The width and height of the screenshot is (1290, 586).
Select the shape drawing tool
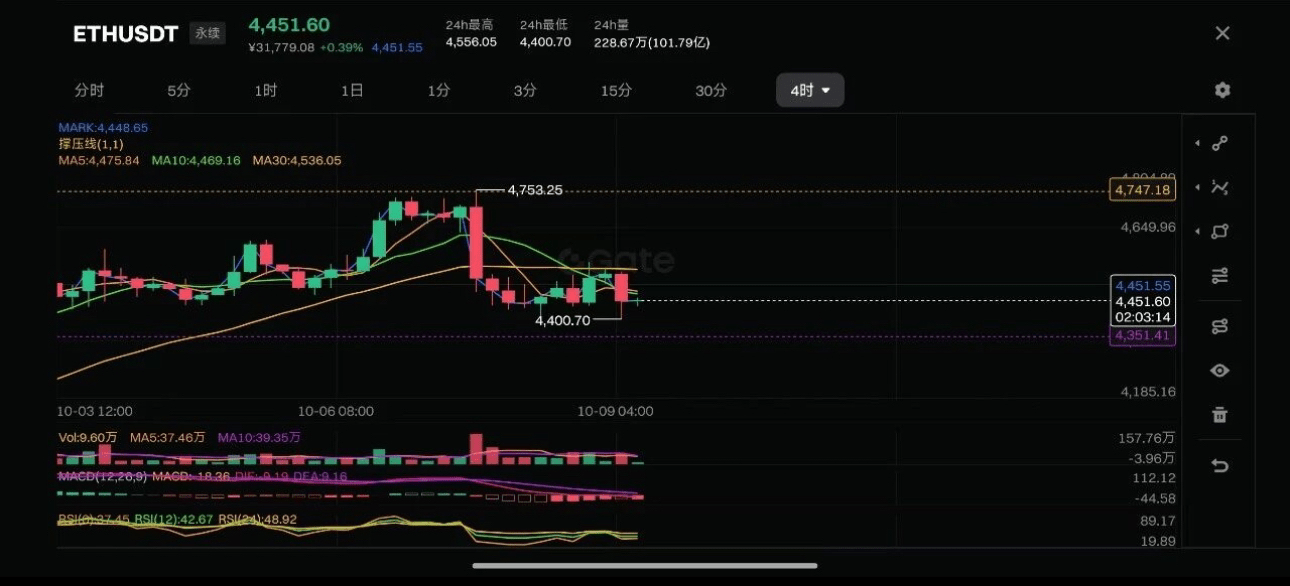1220,231
